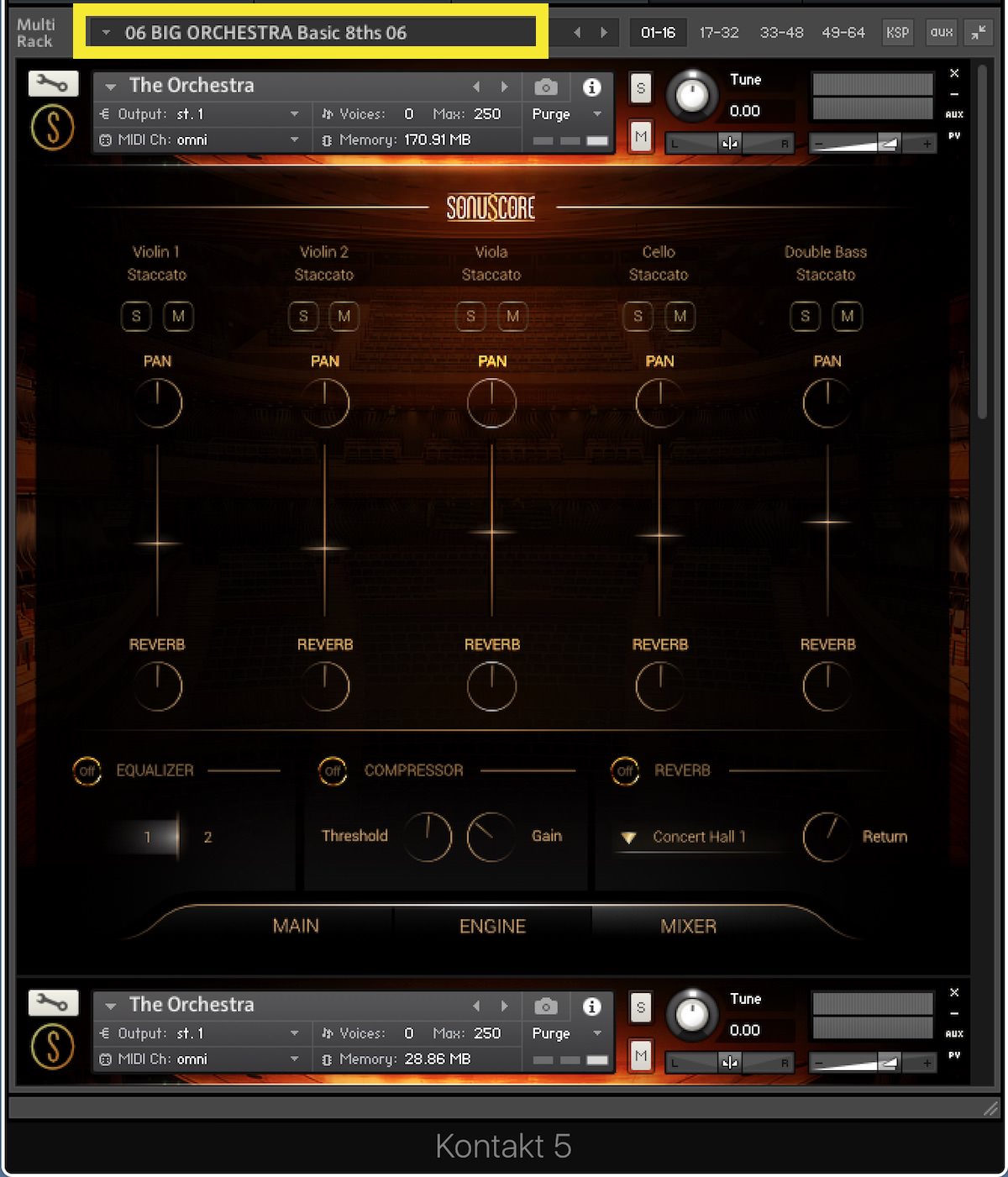The height and width of the screenshot is (1177, 1008).
Task: Open the info icon of the bottom instrument
Action: click(592, 1006)
